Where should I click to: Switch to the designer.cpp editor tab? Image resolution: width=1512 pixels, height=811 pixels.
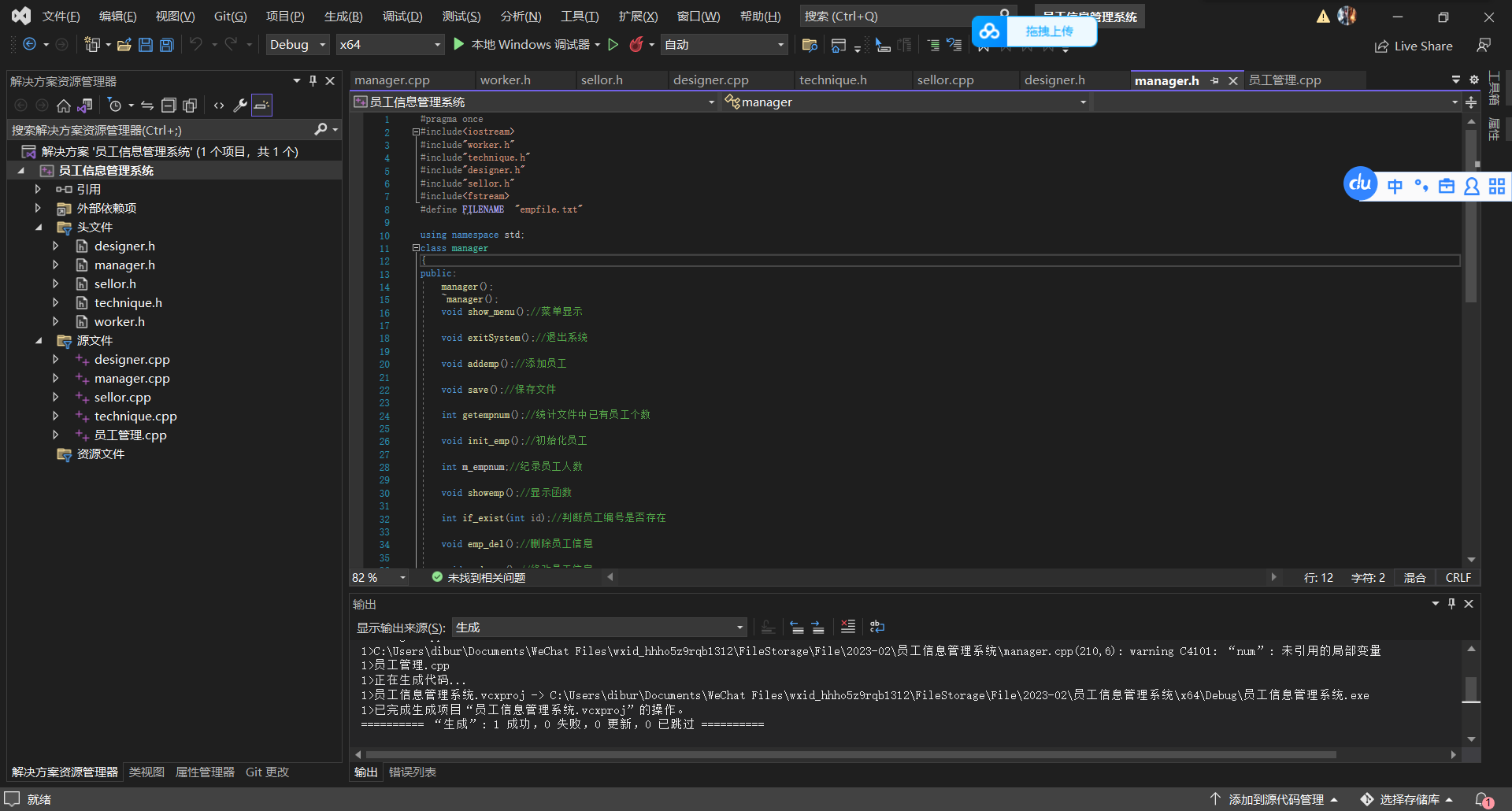coord(710,80)
